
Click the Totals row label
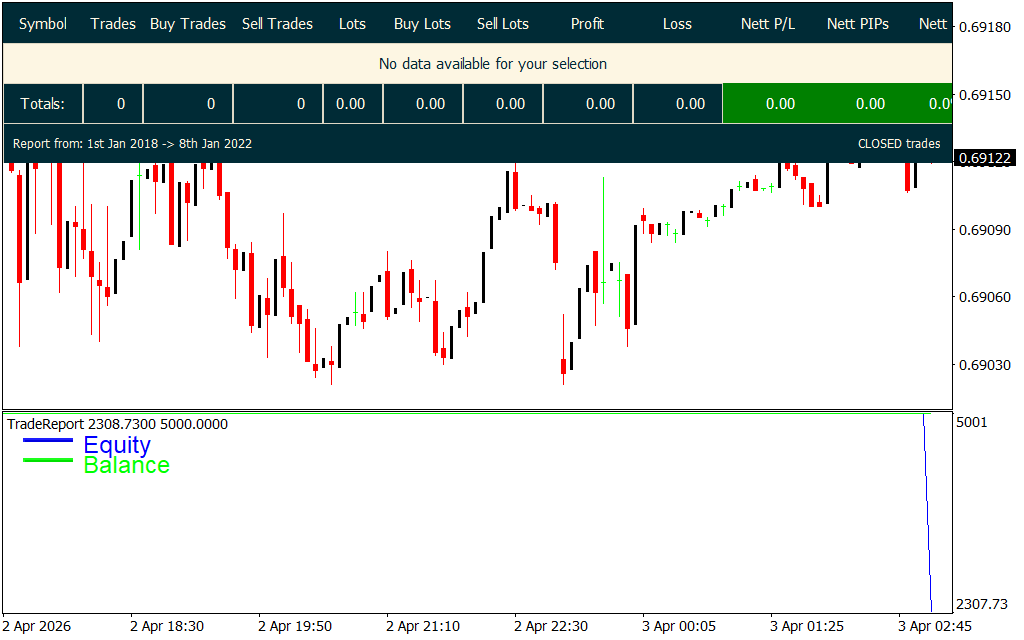click(43, 104)
